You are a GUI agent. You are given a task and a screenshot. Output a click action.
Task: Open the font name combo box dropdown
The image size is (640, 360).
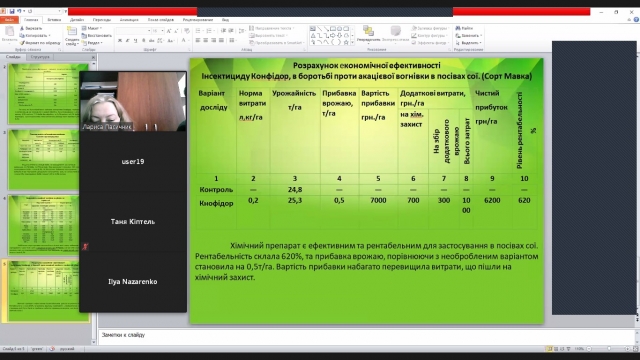(x=149, y=31)
